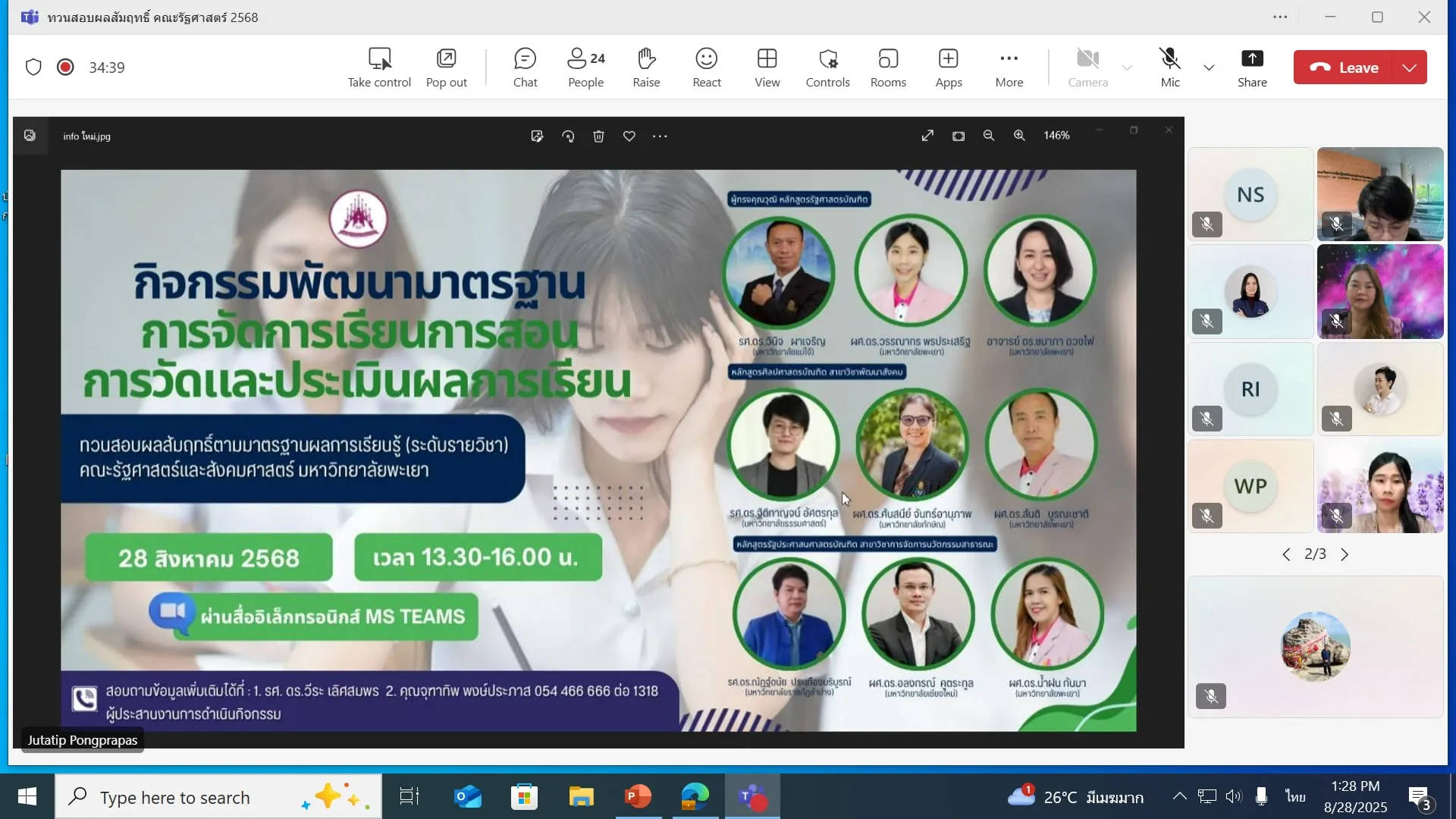Start sharing your screen
Screen dimensions: 1456x819
click(x=1252, y=67)
